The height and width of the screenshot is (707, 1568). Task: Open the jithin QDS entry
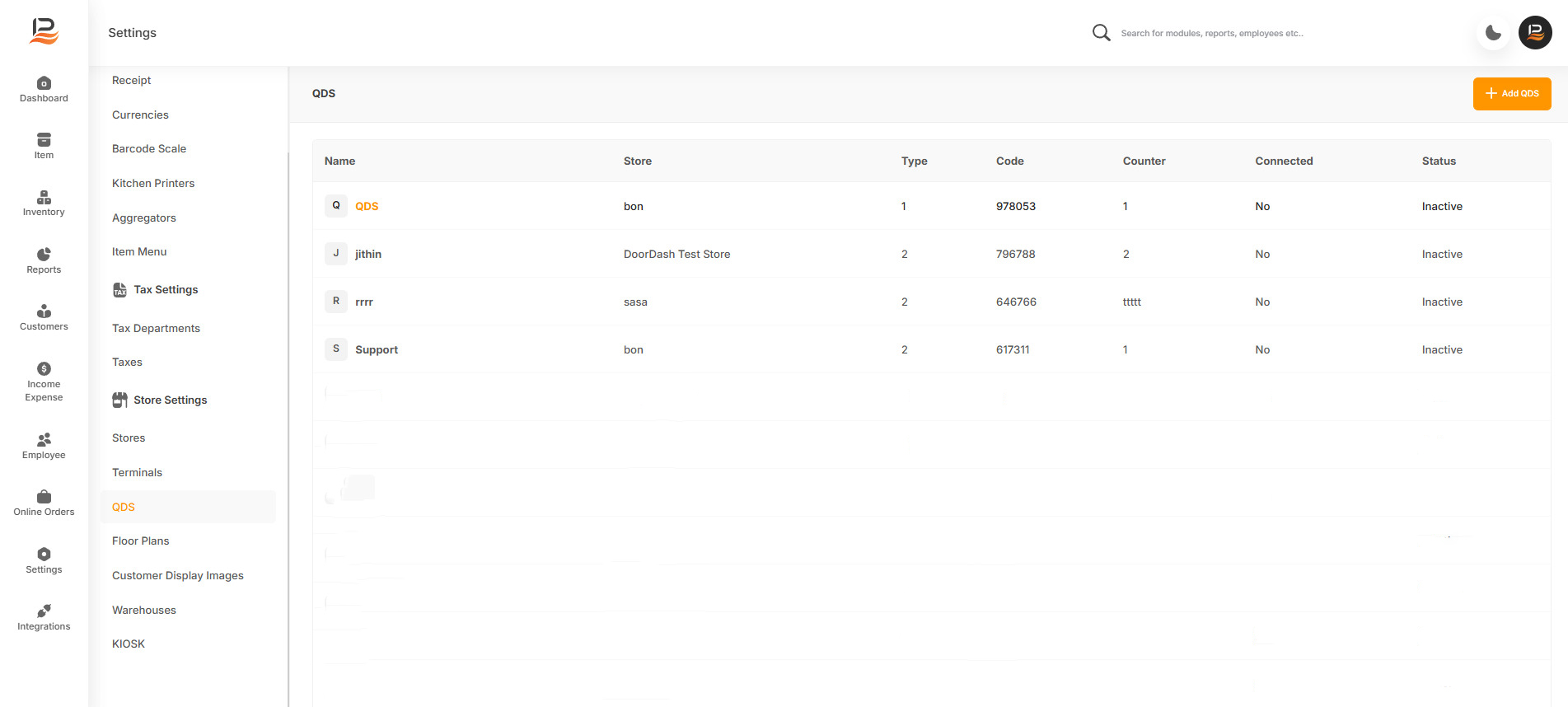click(368, 254)
